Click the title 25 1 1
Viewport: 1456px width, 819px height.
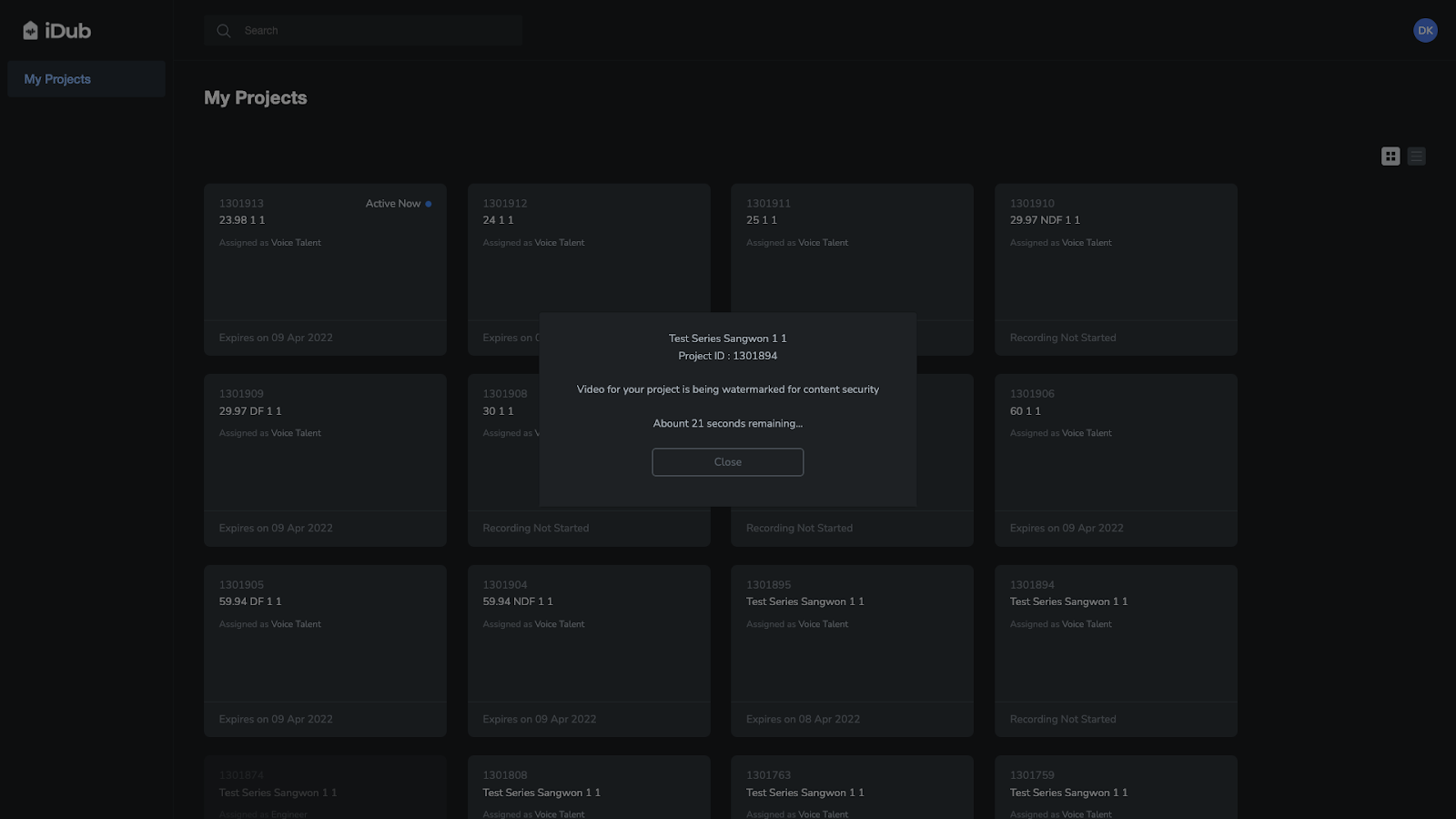762,220
